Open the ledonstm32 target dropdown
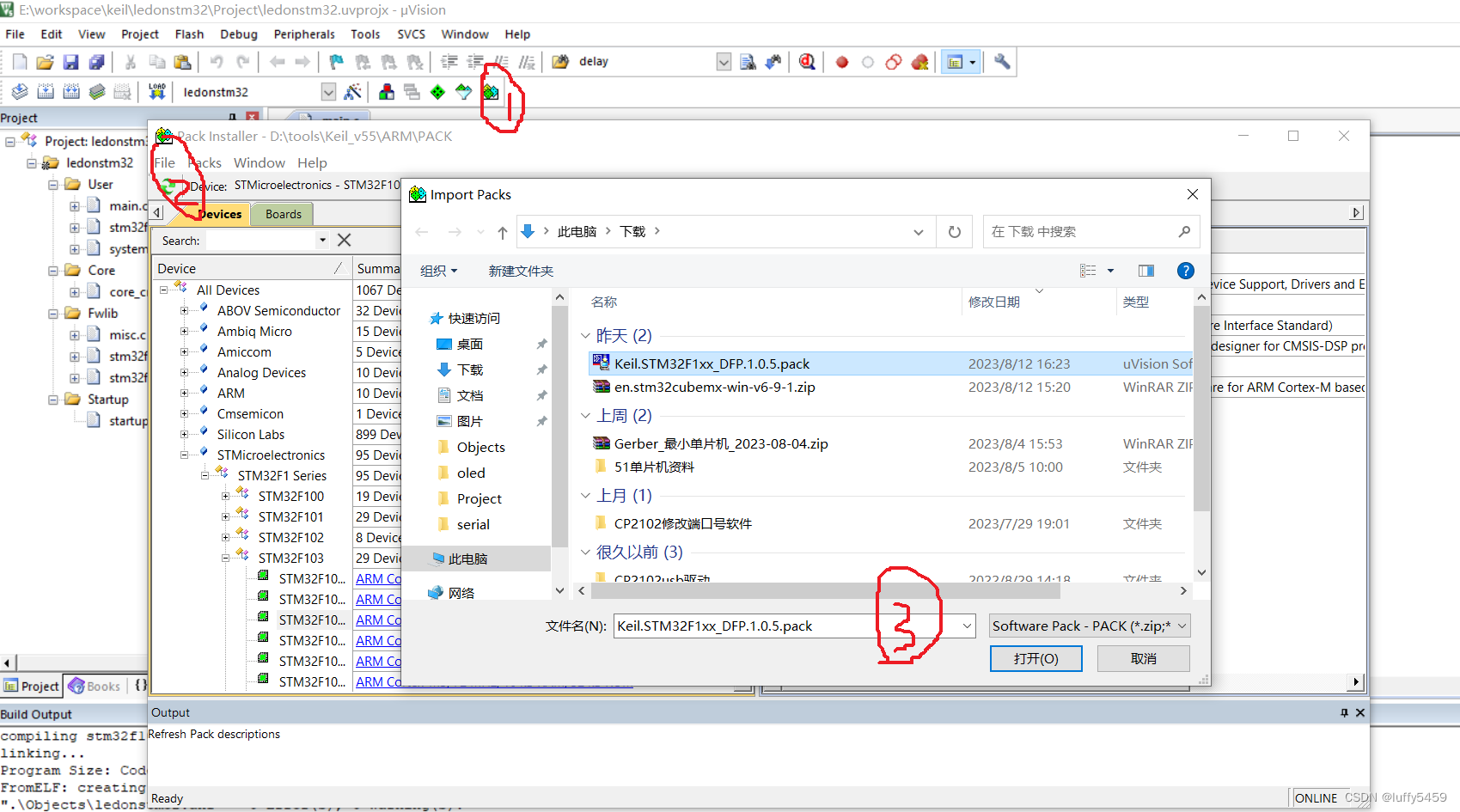 [328, 92]
